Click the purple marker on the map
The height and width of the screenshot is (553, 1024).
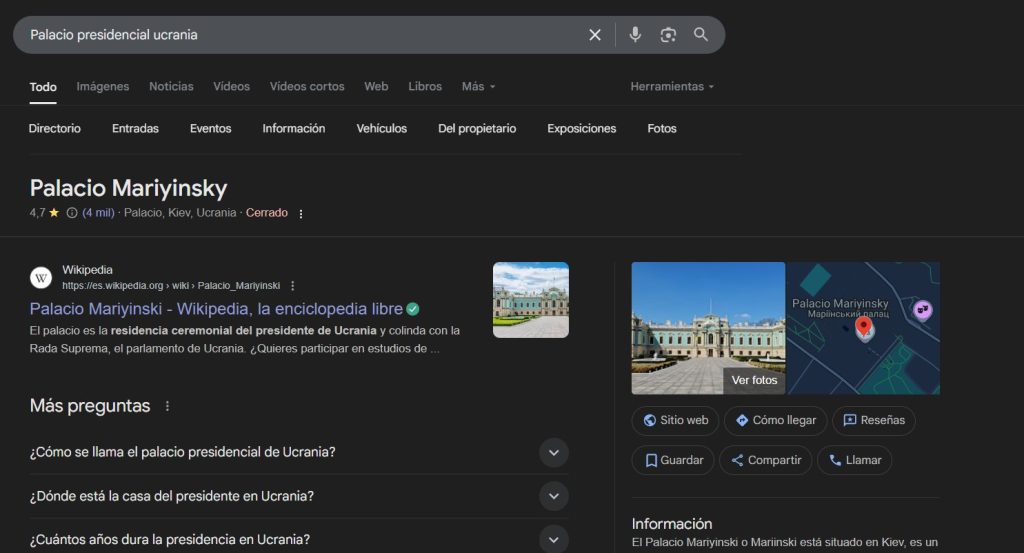[922, 310]
